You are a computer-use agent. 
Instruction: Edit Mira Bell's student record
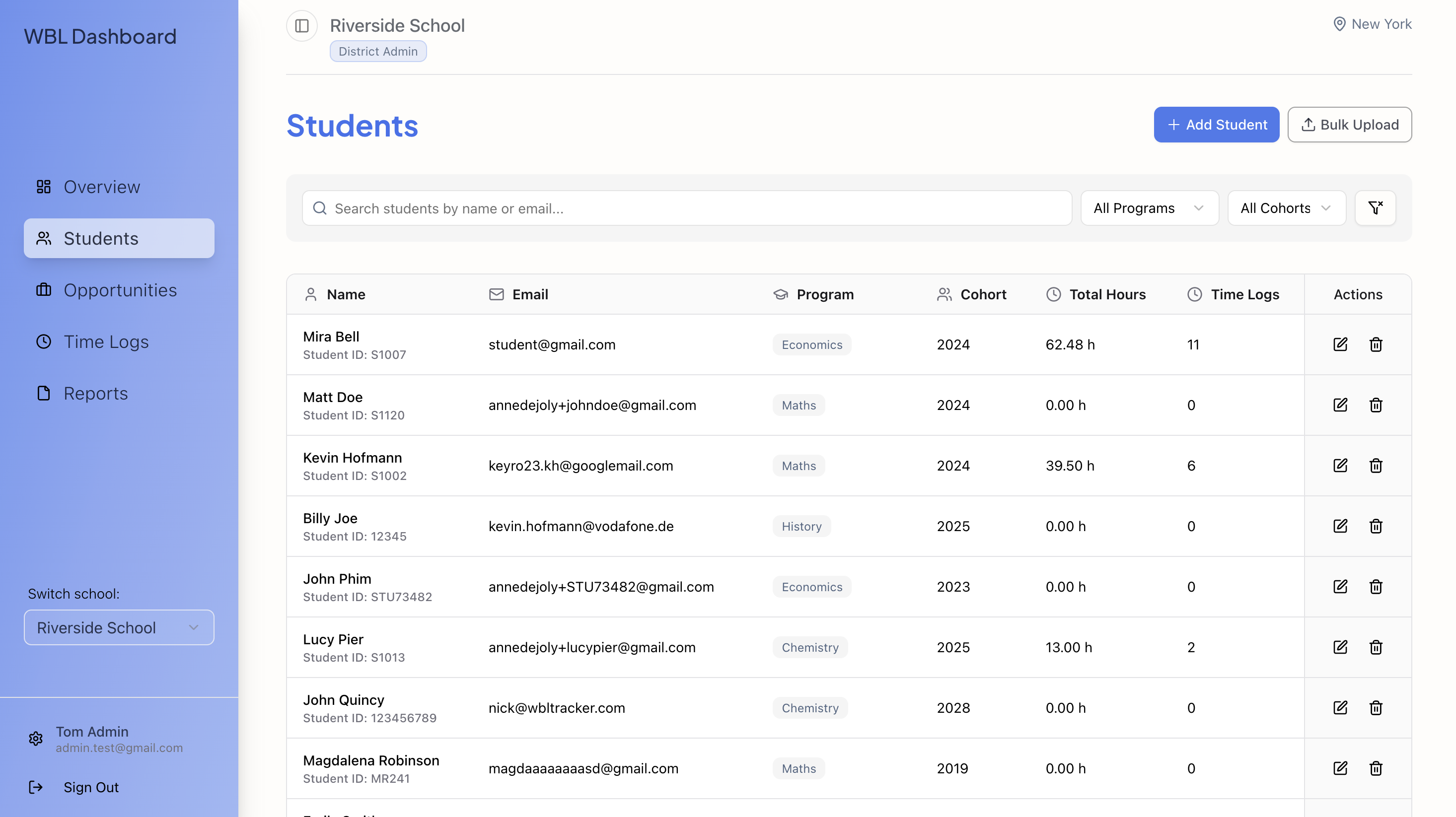(x=1341, y=344)
